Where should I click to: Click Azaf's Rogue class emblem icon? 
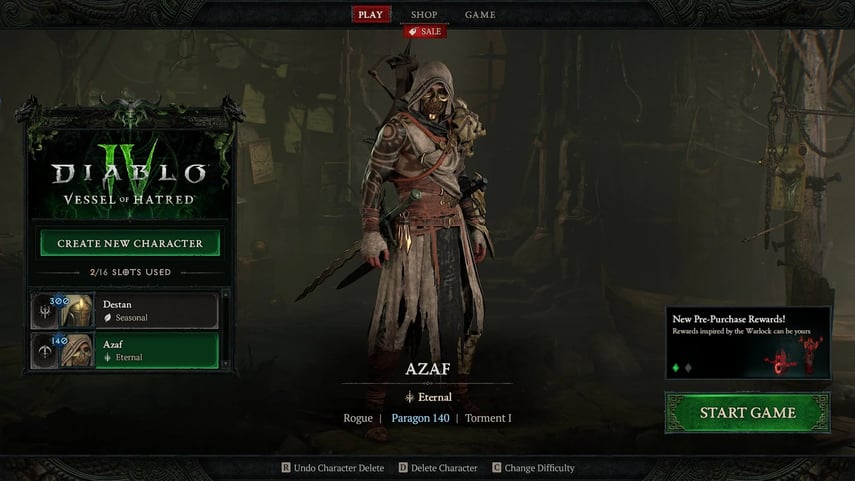point(45,351)
